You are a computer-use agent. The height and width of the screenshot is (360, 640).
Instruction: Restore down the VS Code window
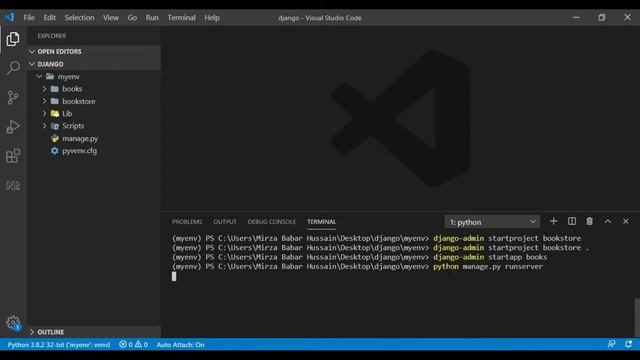click(602, 18)
